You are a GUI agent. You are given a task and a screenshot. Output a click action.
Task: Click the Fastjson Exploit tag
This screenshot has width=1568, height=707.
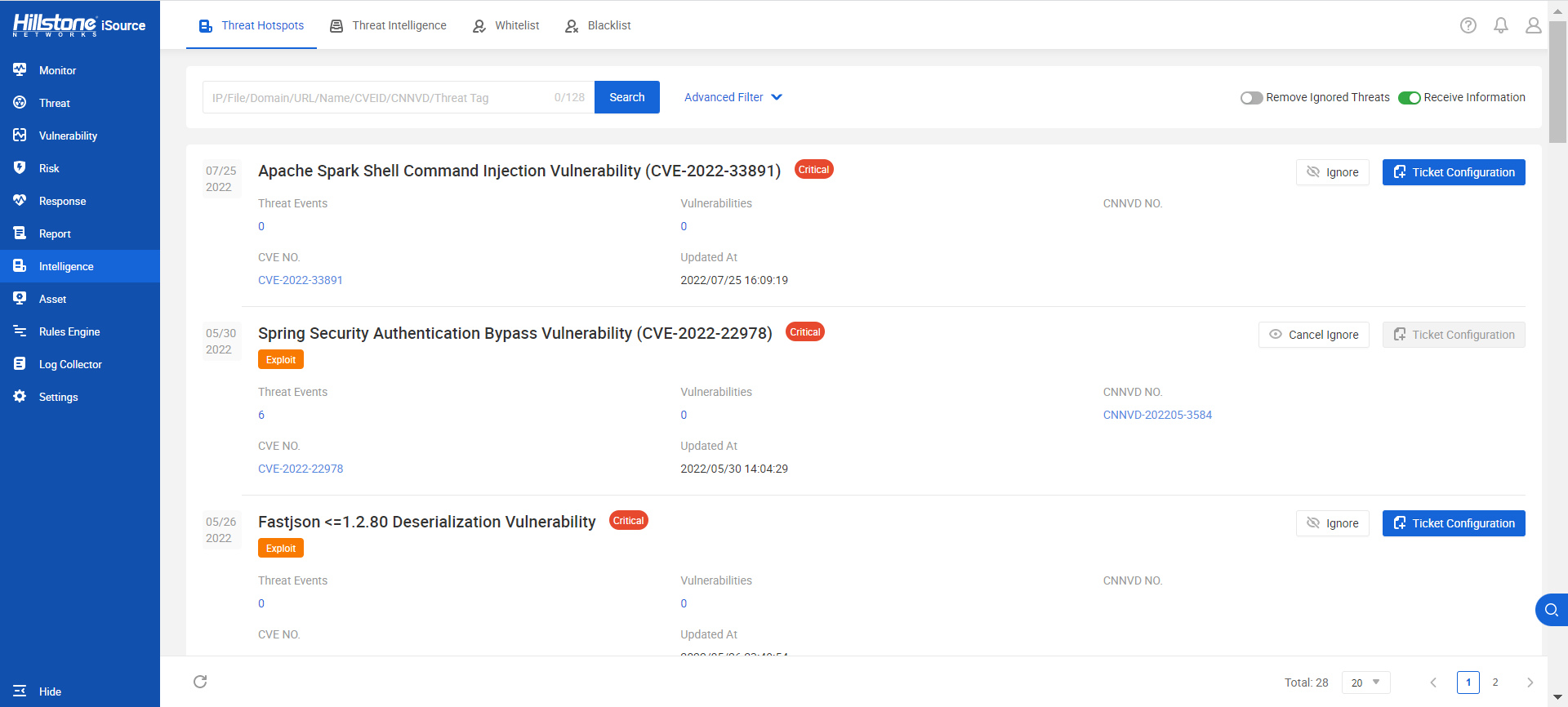(x=281, y=548)
